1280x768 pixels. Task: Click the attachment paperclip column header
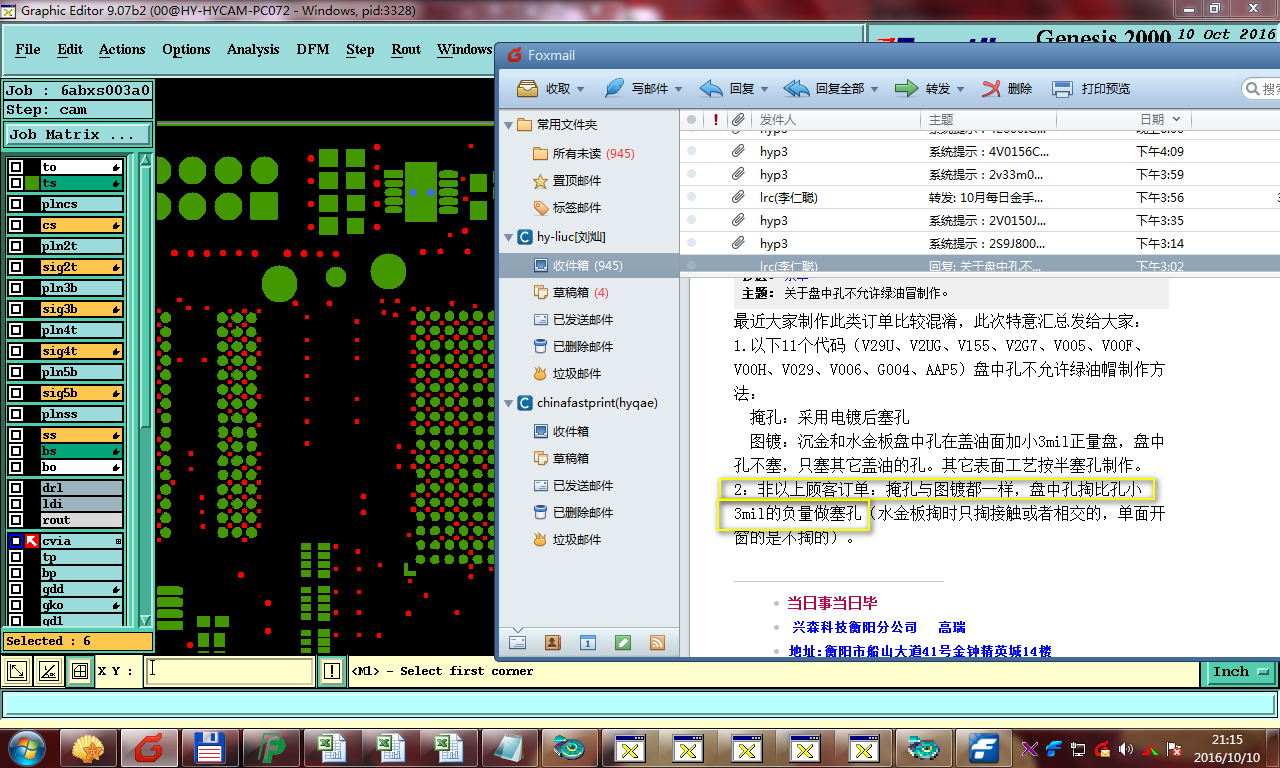coord(738,120)
